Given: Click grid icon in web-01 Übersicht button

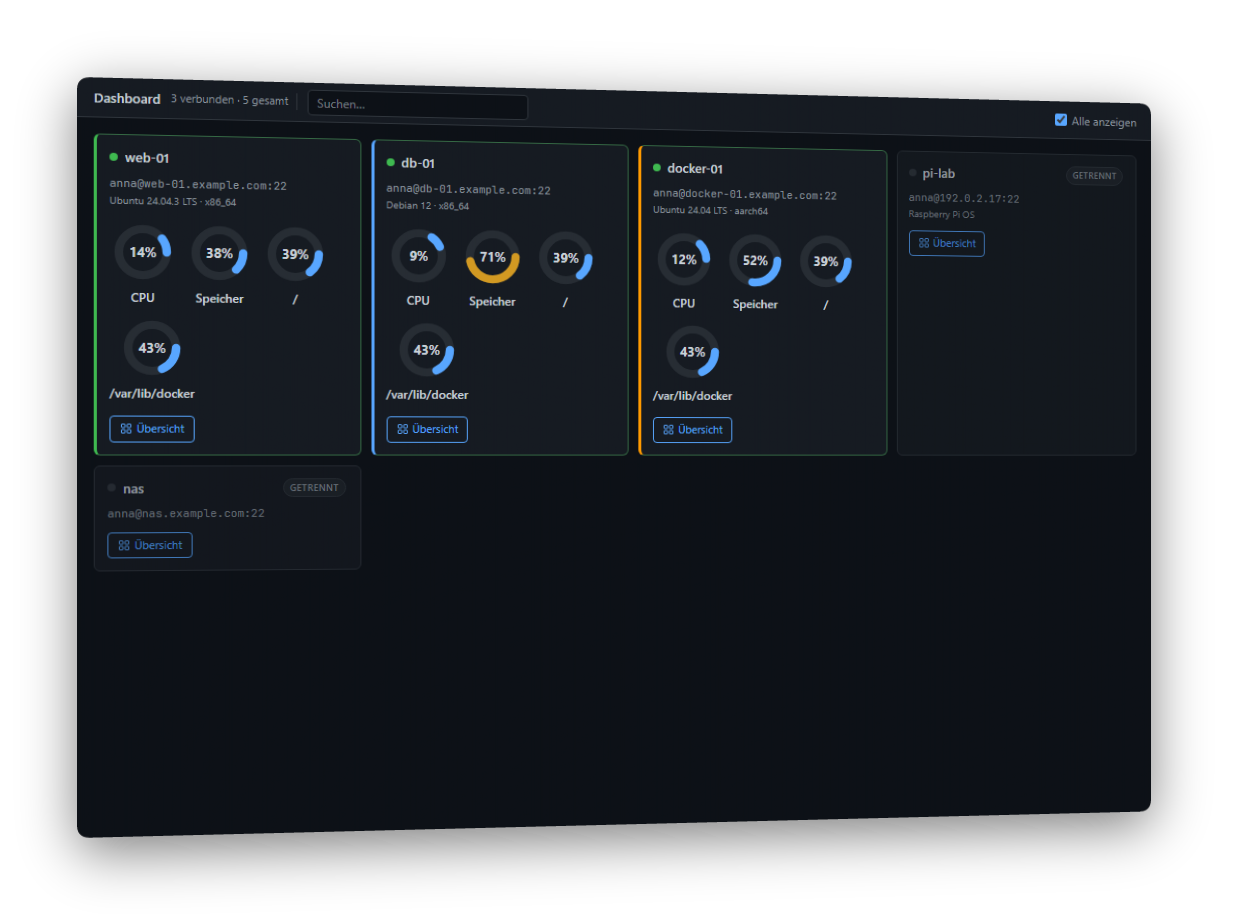Looking at the screenshot, I should pos(126,429).
